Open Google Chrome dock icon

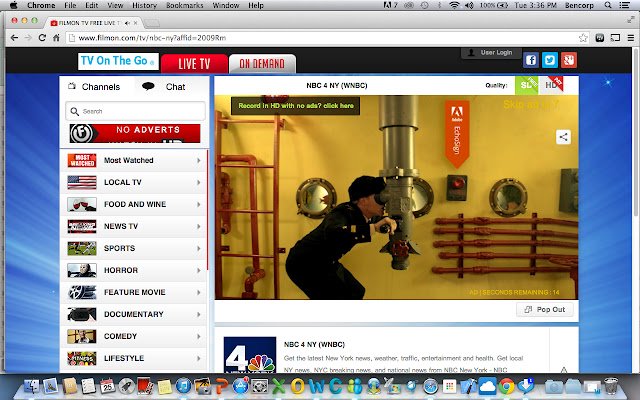point(507,386)
